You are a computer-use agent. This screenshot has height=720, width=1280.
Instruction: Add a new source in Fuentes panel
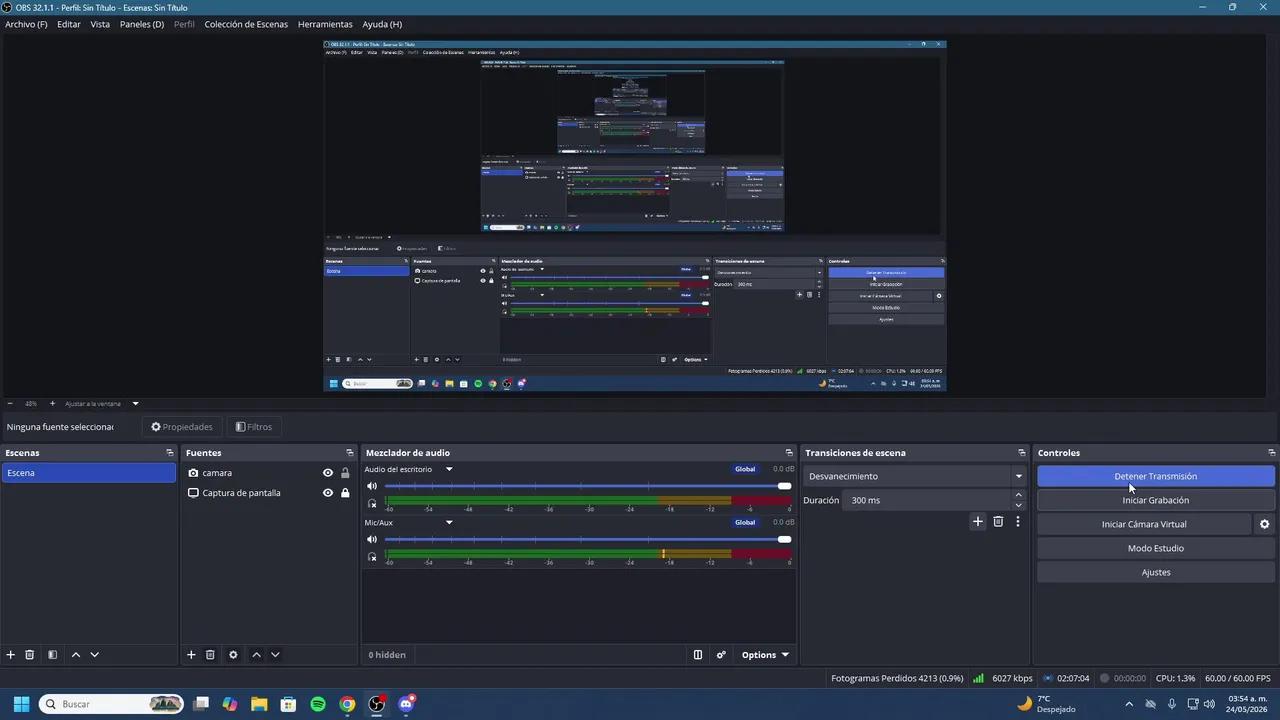point(191,655)
